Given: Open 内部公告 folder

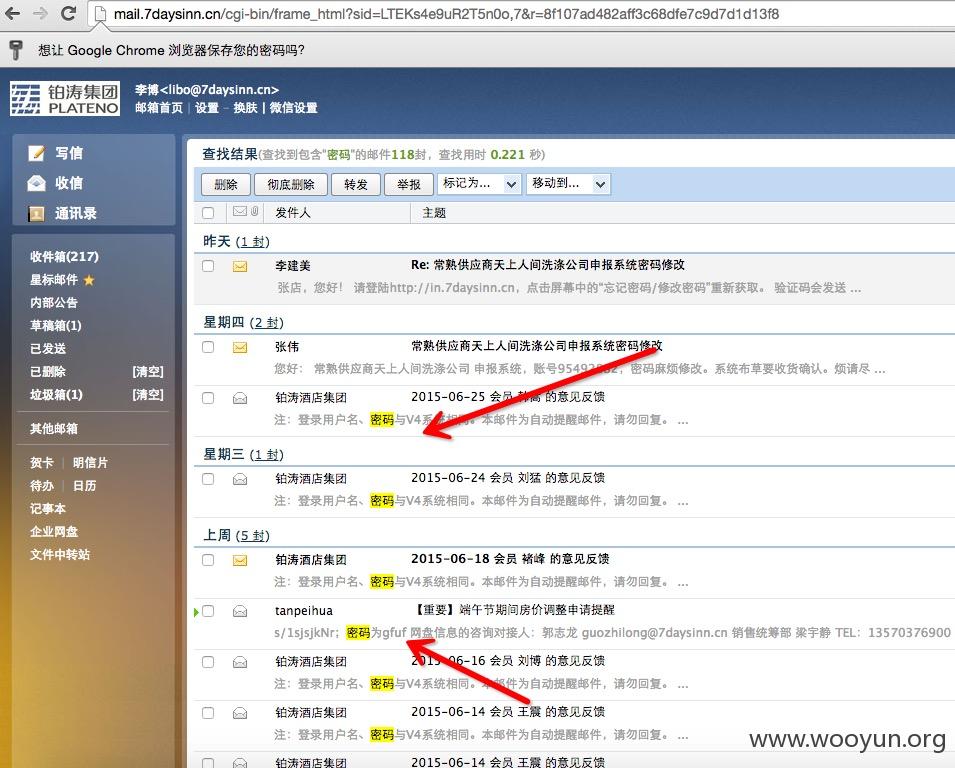Looking at the screenshot, I should tap(54, 303).
